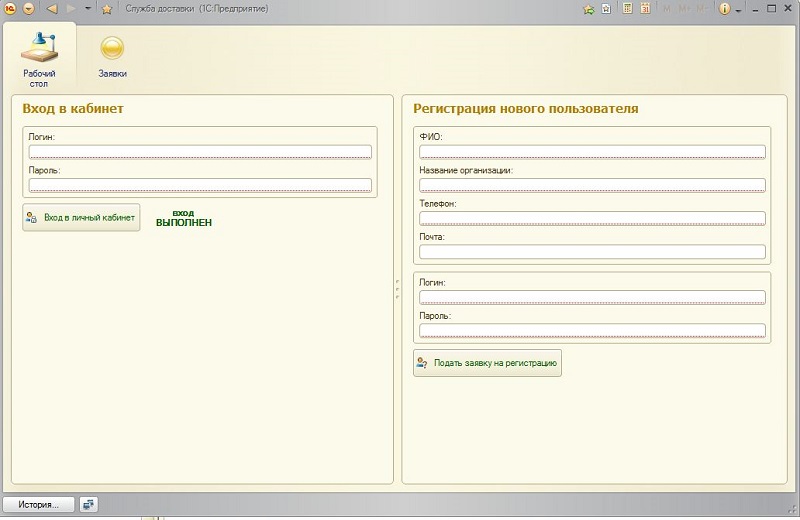Viewport: 800px width, 520px height.
Task: Open the calendar icon in the toolbar
Action: point(647,9)
